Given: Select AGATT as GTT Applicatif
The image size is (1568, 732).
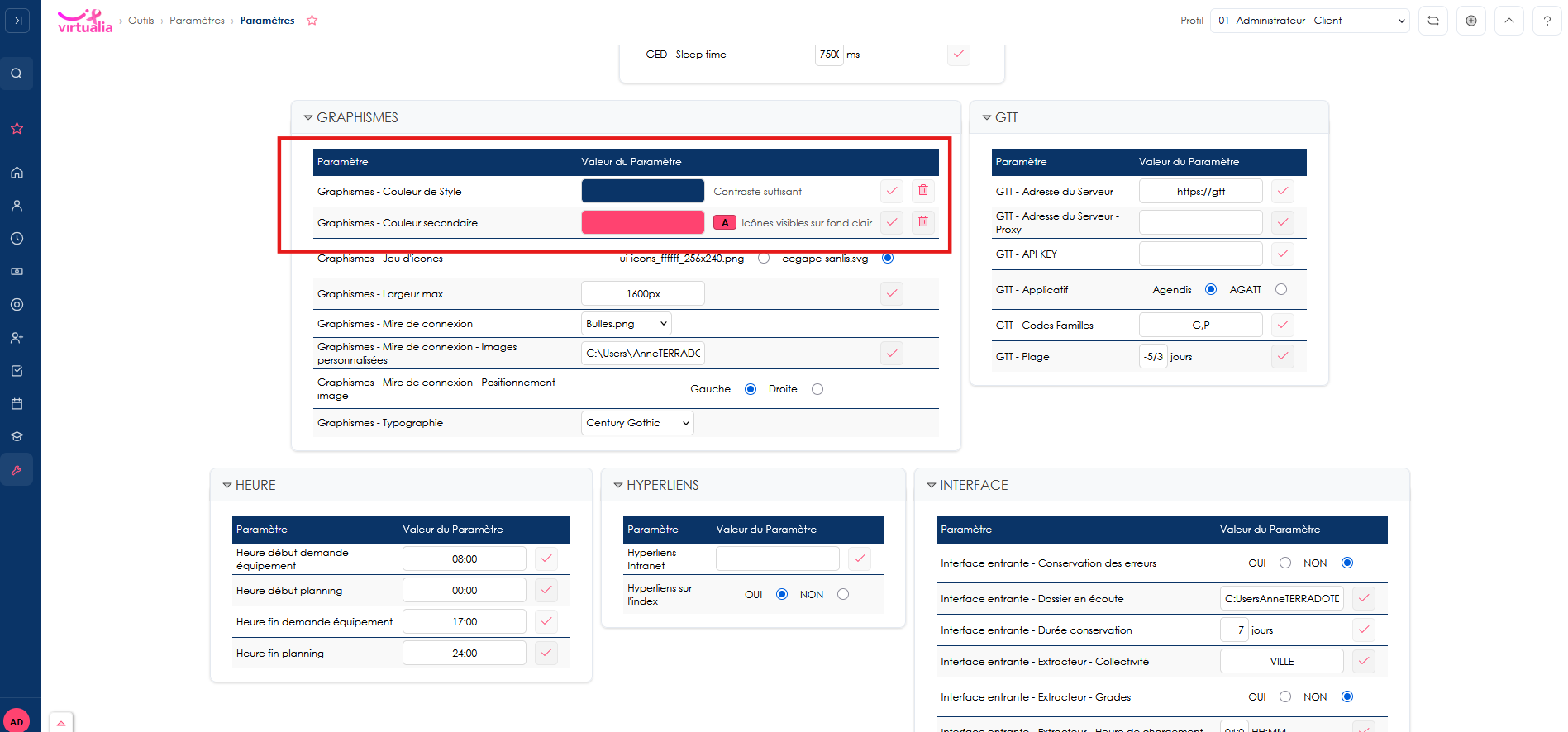Looking at the screenshot, I should click(1281, 289).
